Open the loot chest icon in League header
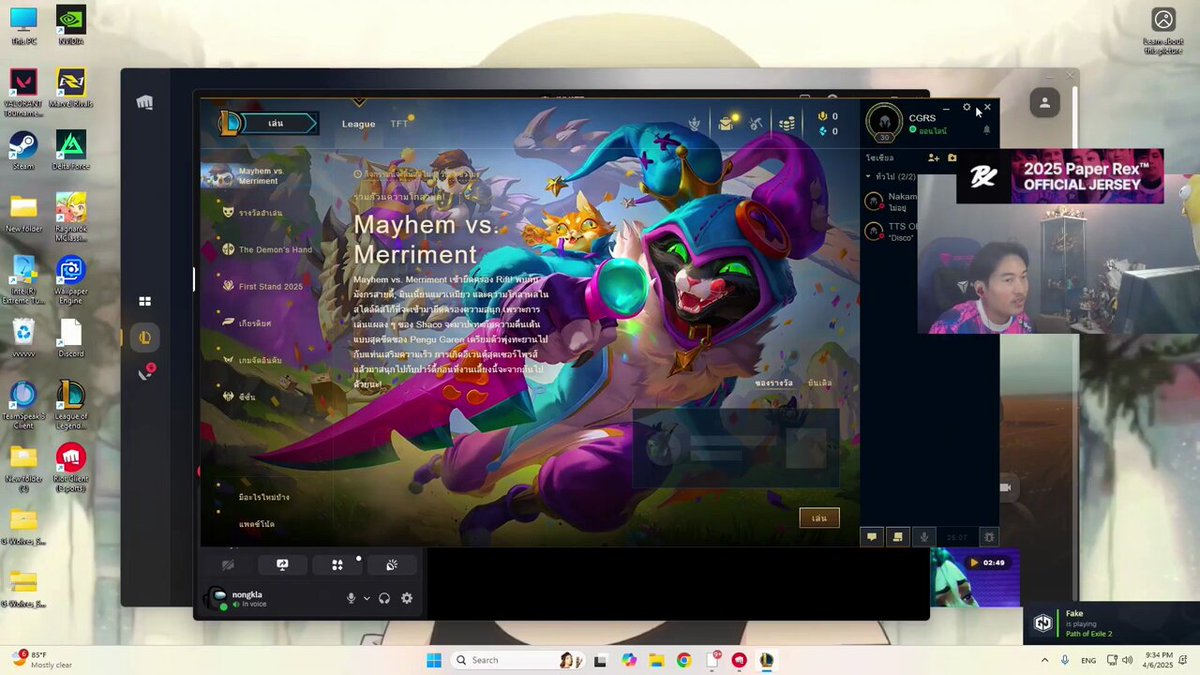 click(x=725, y=124)
